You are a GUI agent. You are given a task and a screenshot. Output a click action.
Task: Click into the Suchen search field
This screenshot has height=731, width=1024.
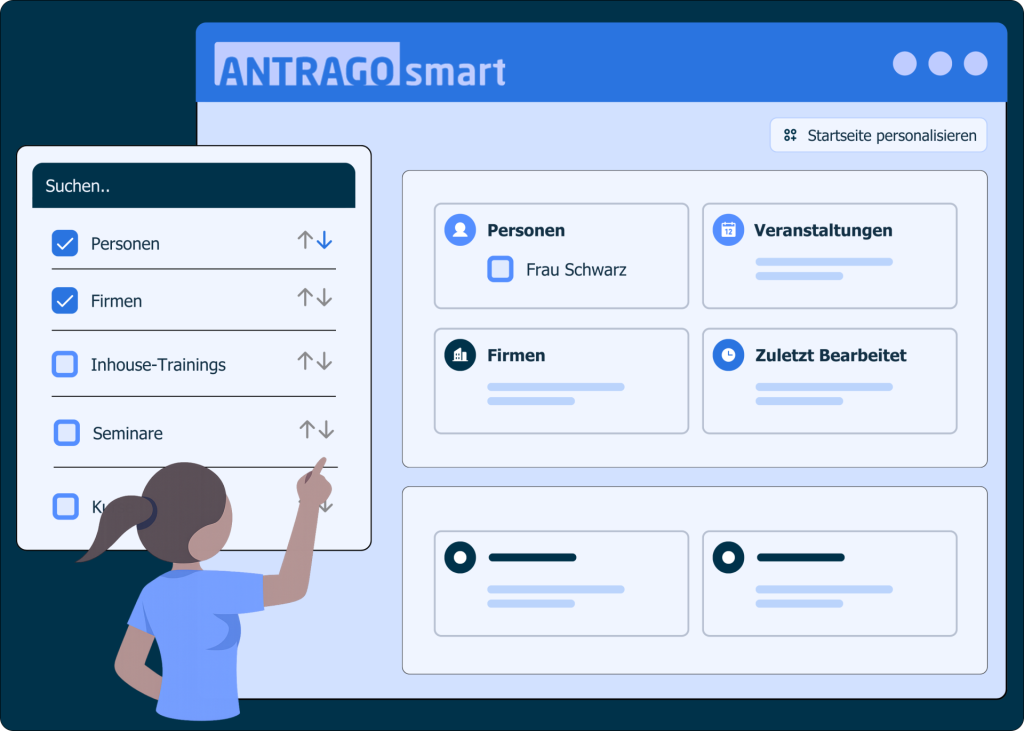click(193, 186)
